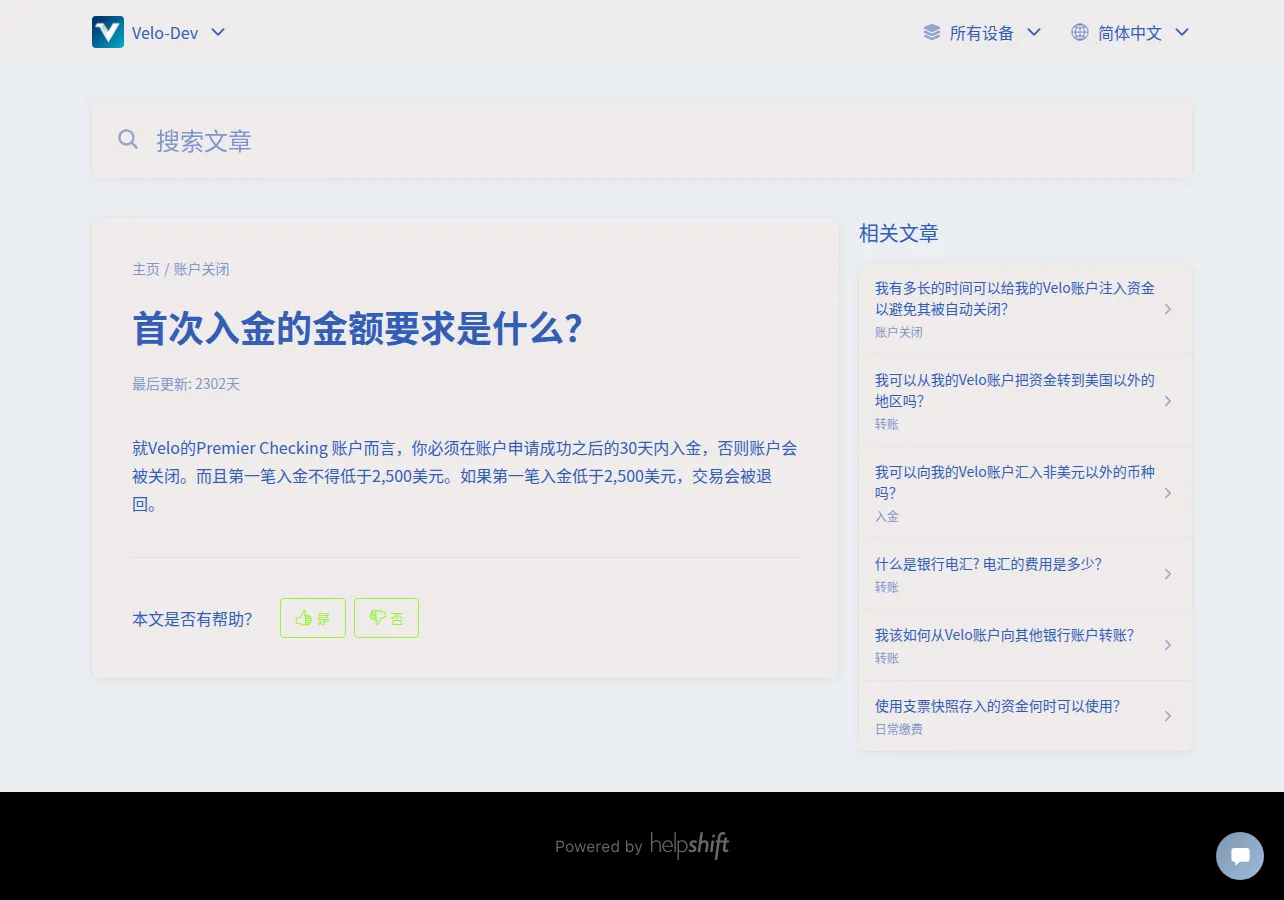Click the article title 首次入金的金额要求是什么?
This screenshot has width=1284, height=900.
pos(357,329)
